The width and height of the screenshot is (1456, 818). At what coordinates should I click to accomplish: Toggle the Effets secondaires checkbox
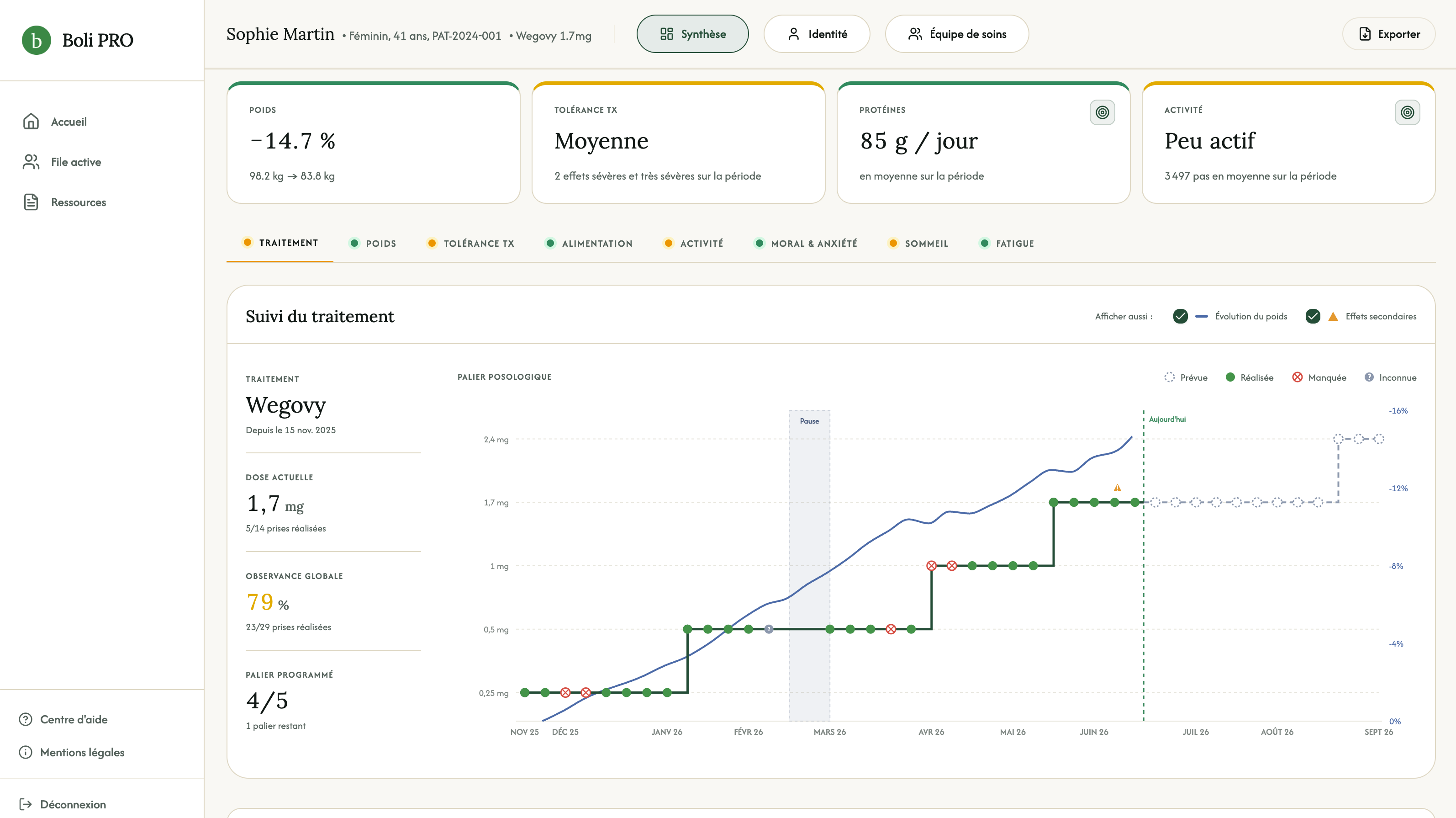click(x=1313, y=316)
